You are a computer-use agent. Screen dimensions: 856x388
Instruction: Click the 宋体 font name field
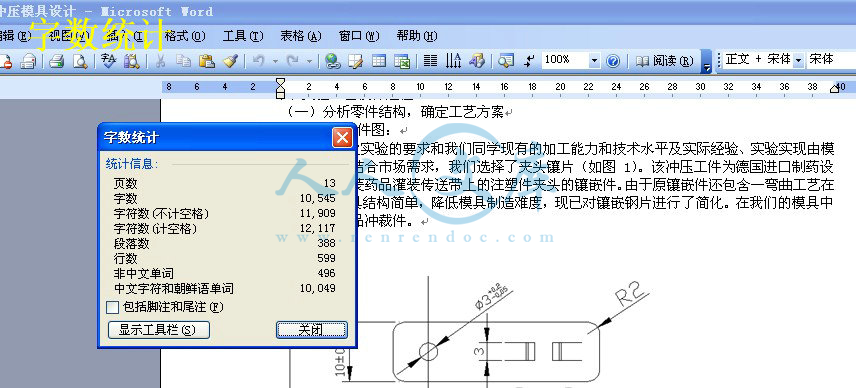[830, 61]
